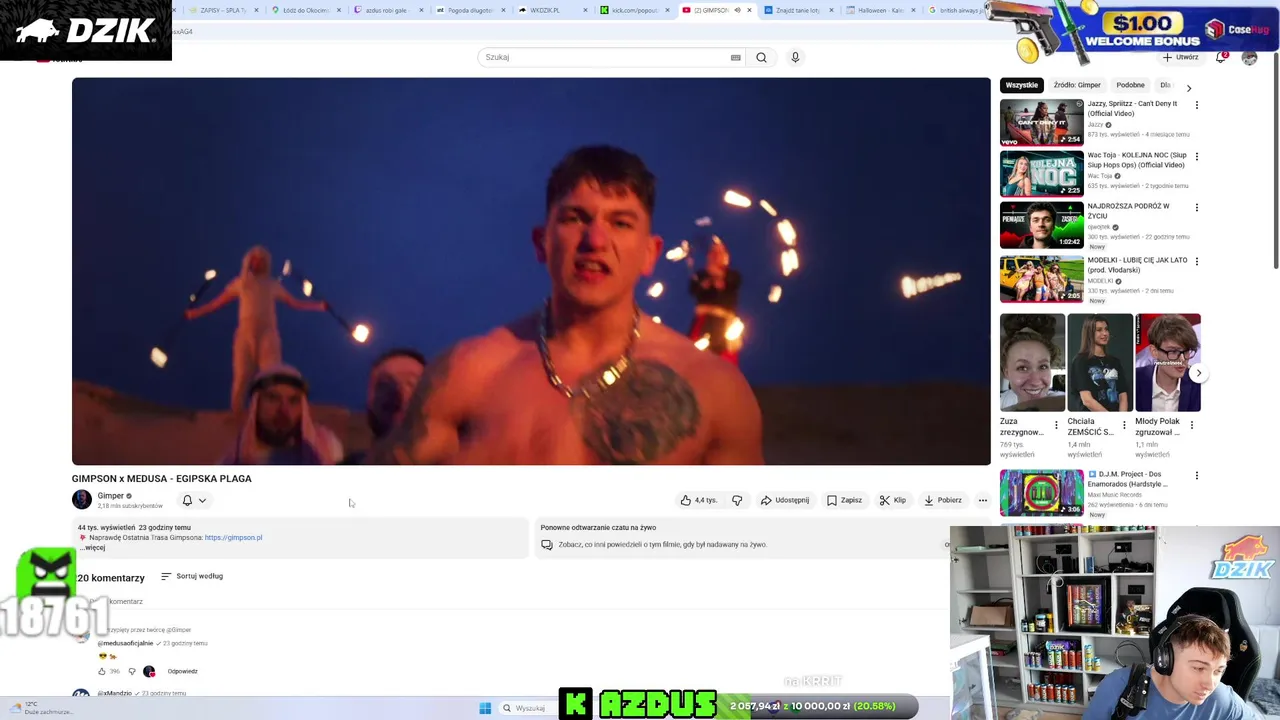
Task: Open YouTube notifications bell at top right
Action: (x=1221, y=57)
